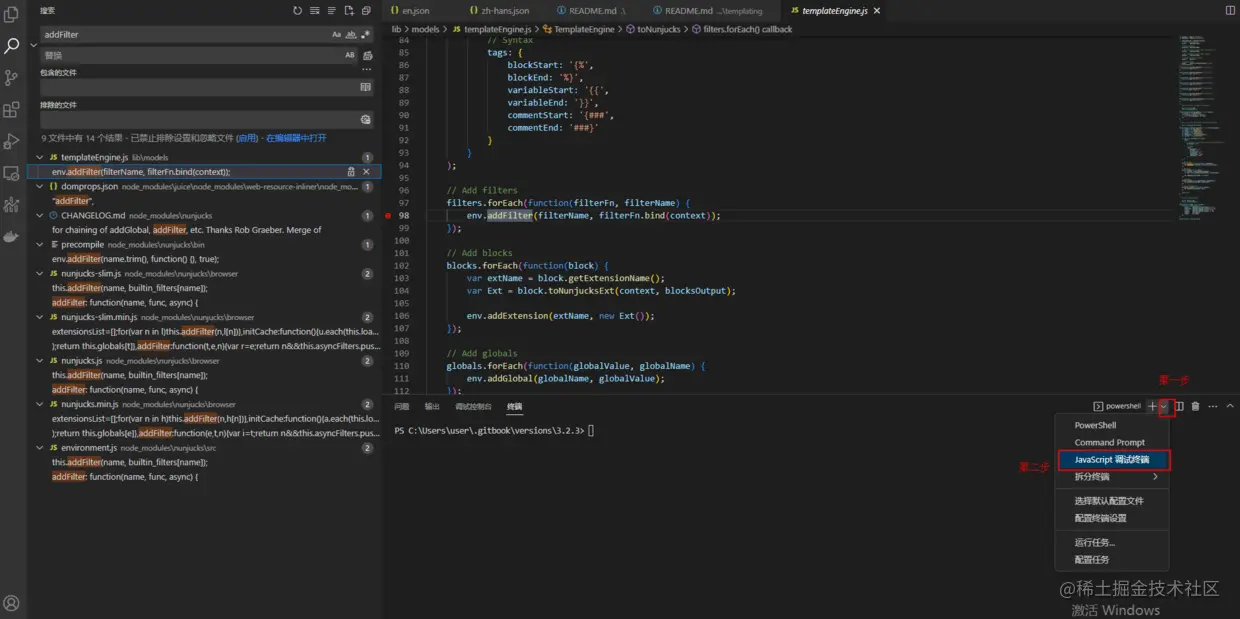
Task: Dismiss the env.addFilter match in templateEngine.js
Action: [x=366, y=172]
